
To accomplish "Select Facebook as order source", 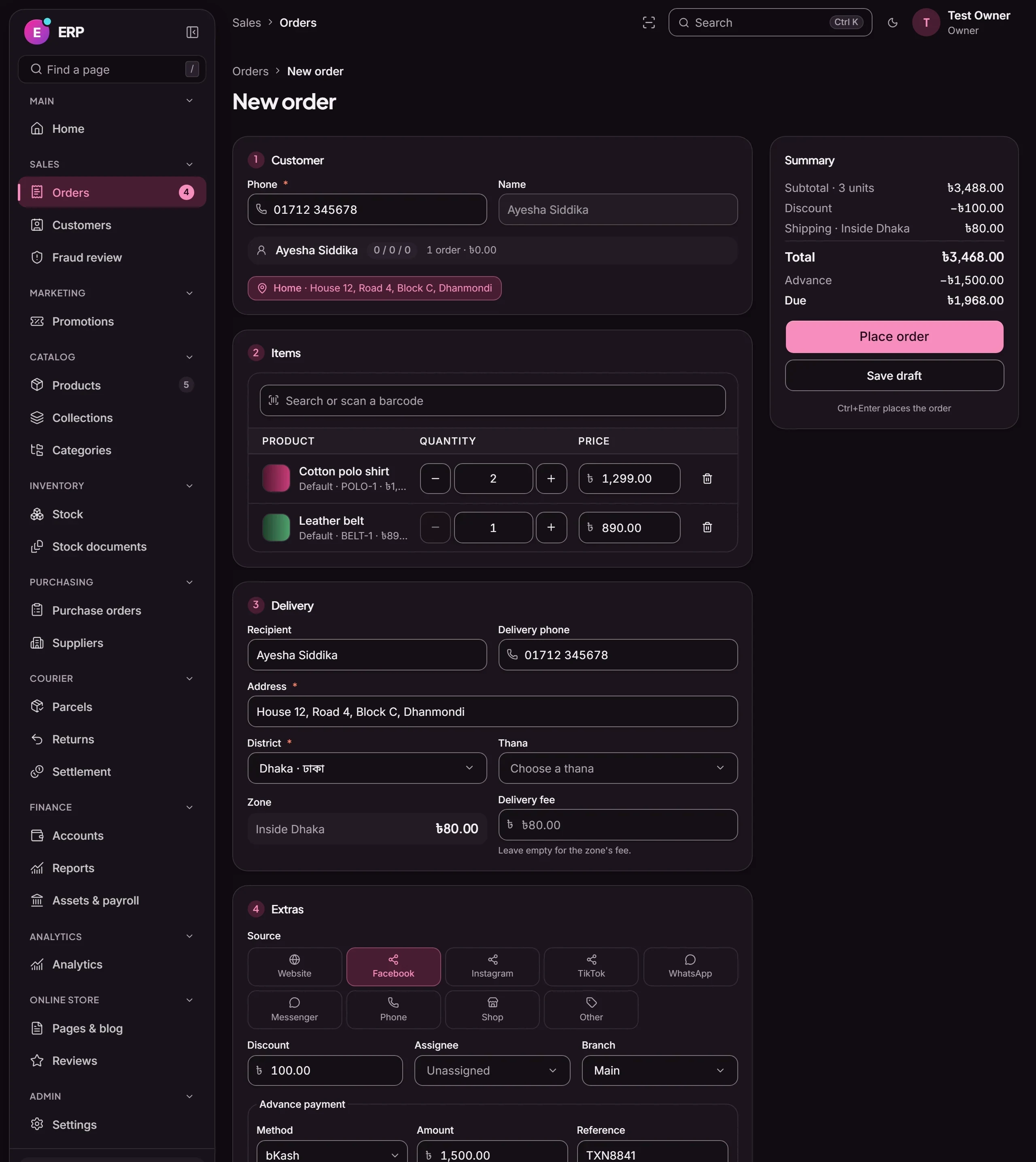I will pyautogui.click(x=393, y=966).
